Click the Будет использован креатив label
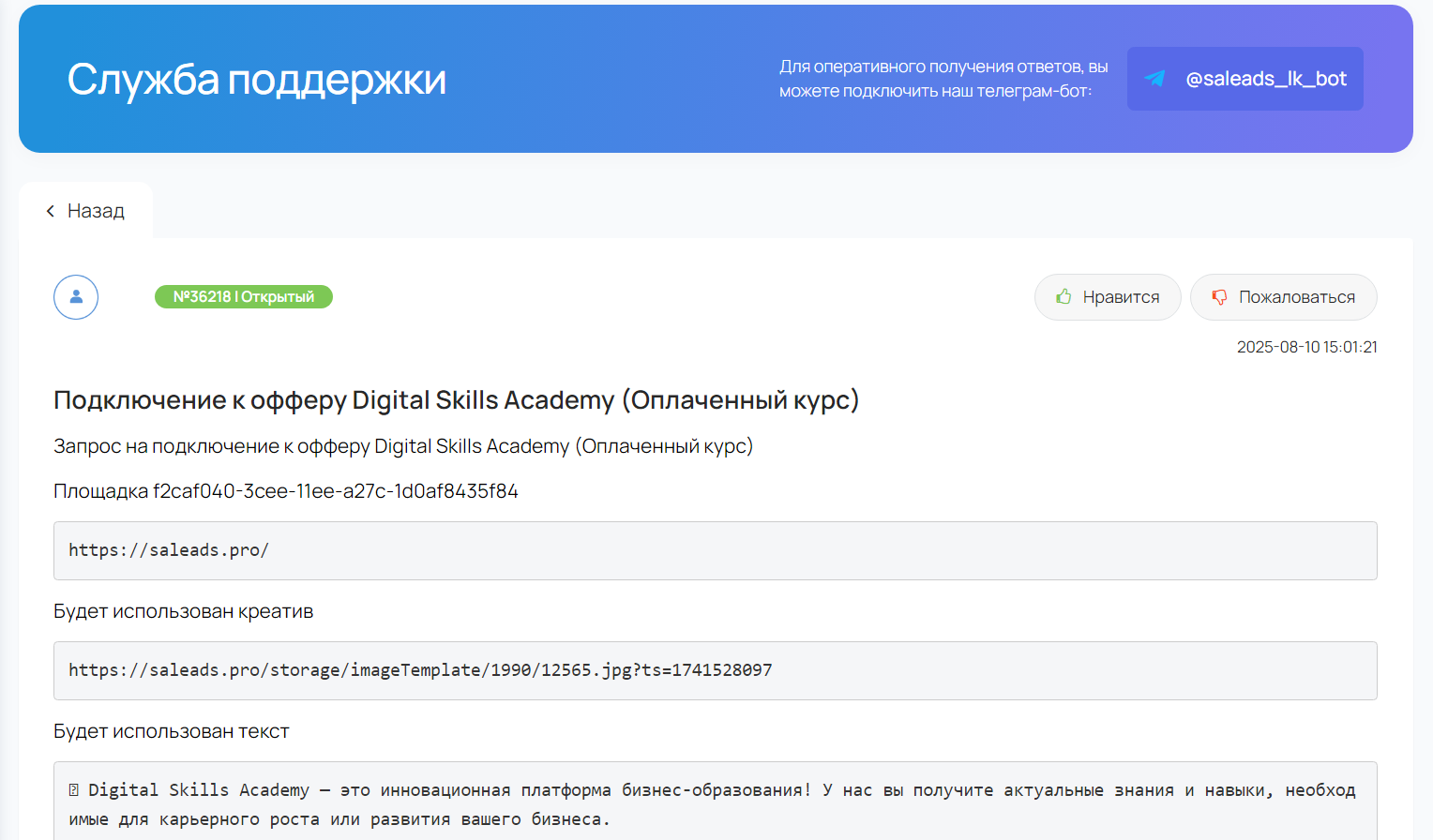The width and height of the screenshot is (1433, 840). [x=184, y=611]
